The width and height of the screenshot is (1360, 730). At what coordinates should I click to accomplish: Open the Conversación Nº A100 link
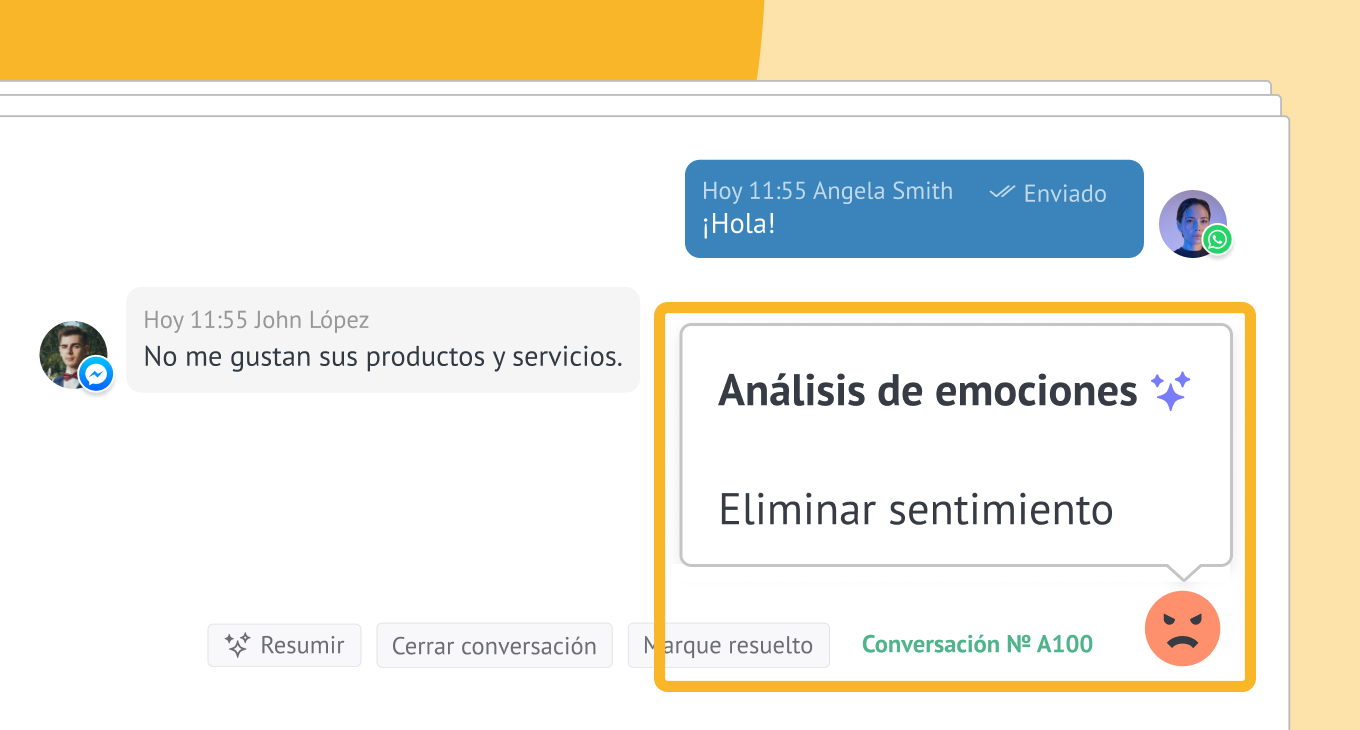coord(977,644)
